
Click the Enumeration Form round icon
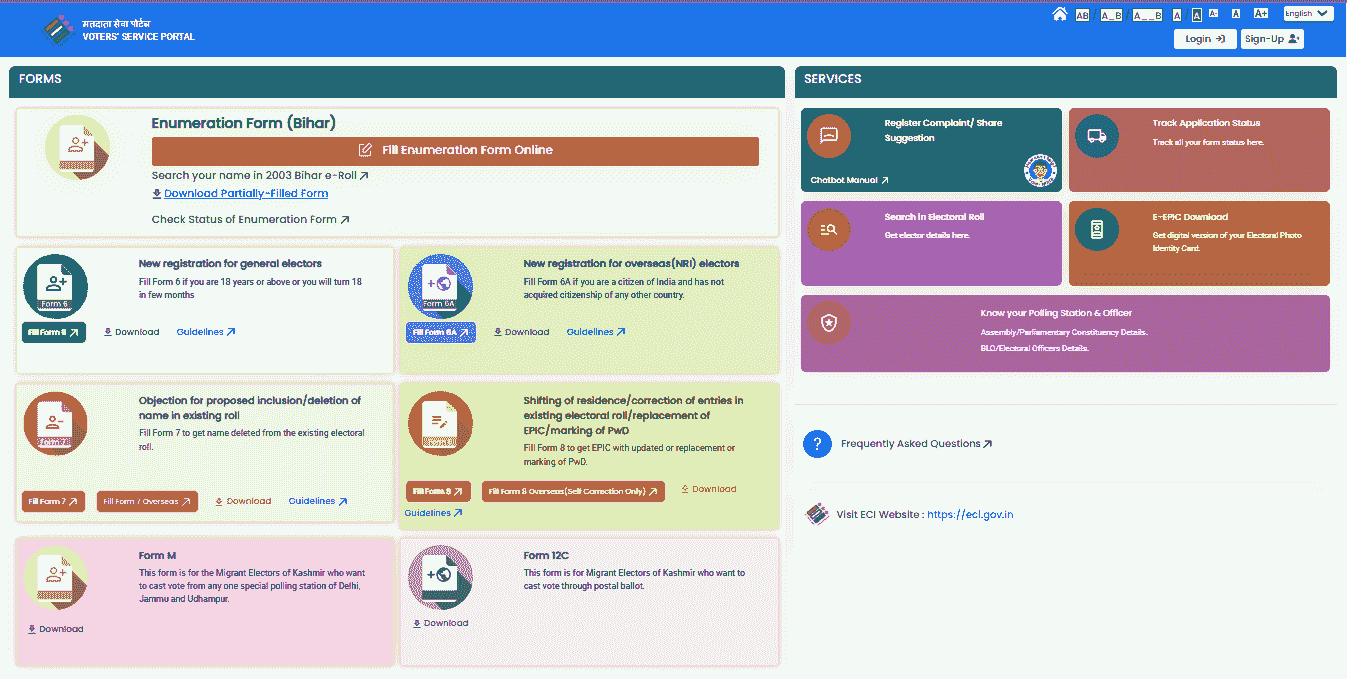tap(77, 148)
